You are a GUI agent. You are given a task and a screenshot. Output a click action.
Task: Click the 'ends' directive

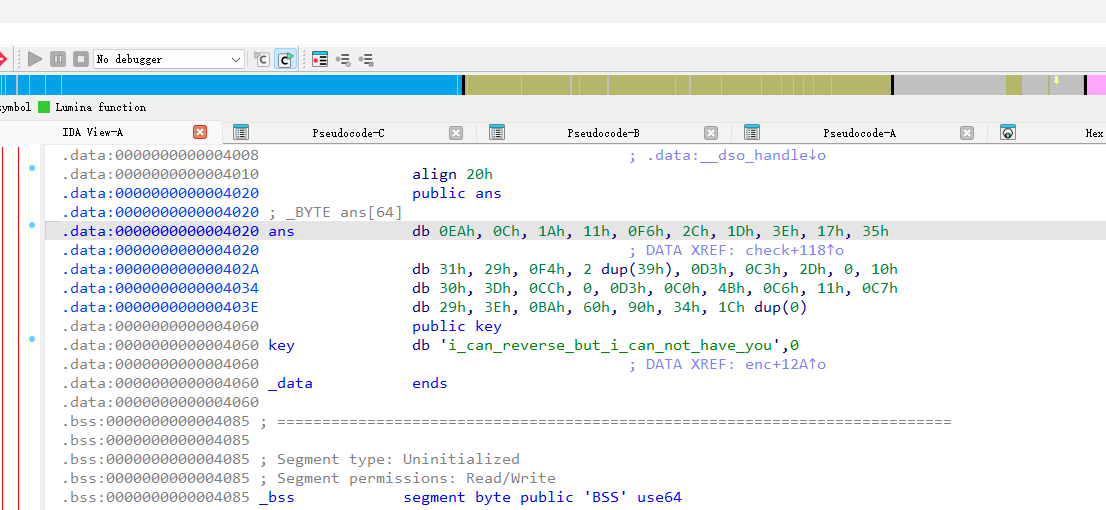[x=430, y=384]
